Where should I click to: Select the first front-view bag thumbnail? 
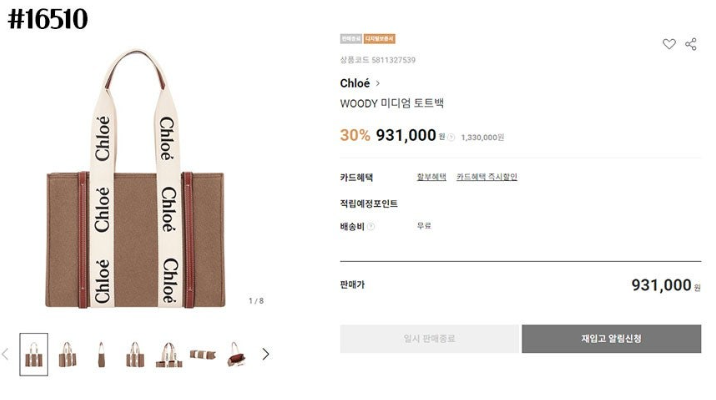click(34, 354)
